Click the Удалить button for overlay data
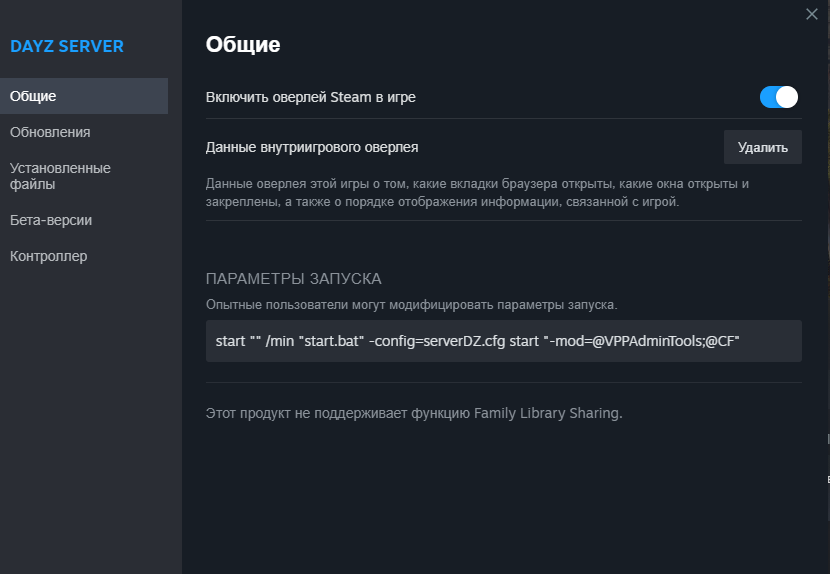830x574 pixels. tap(762, 147)
